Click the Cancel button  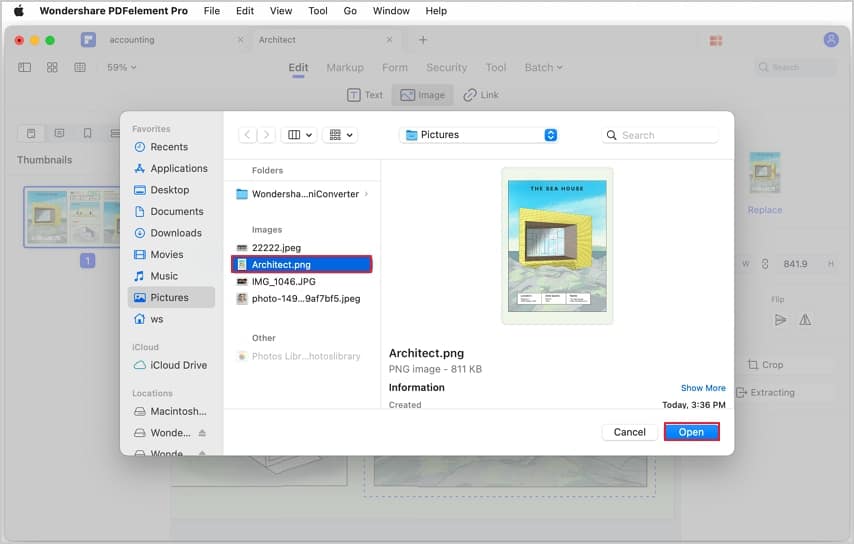[x=630, y=432]
